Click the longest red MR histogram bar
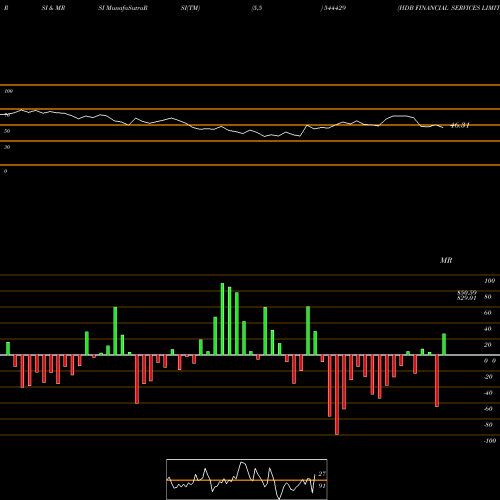Viewport: 500px width, 500px height. (x=337, y=395)
